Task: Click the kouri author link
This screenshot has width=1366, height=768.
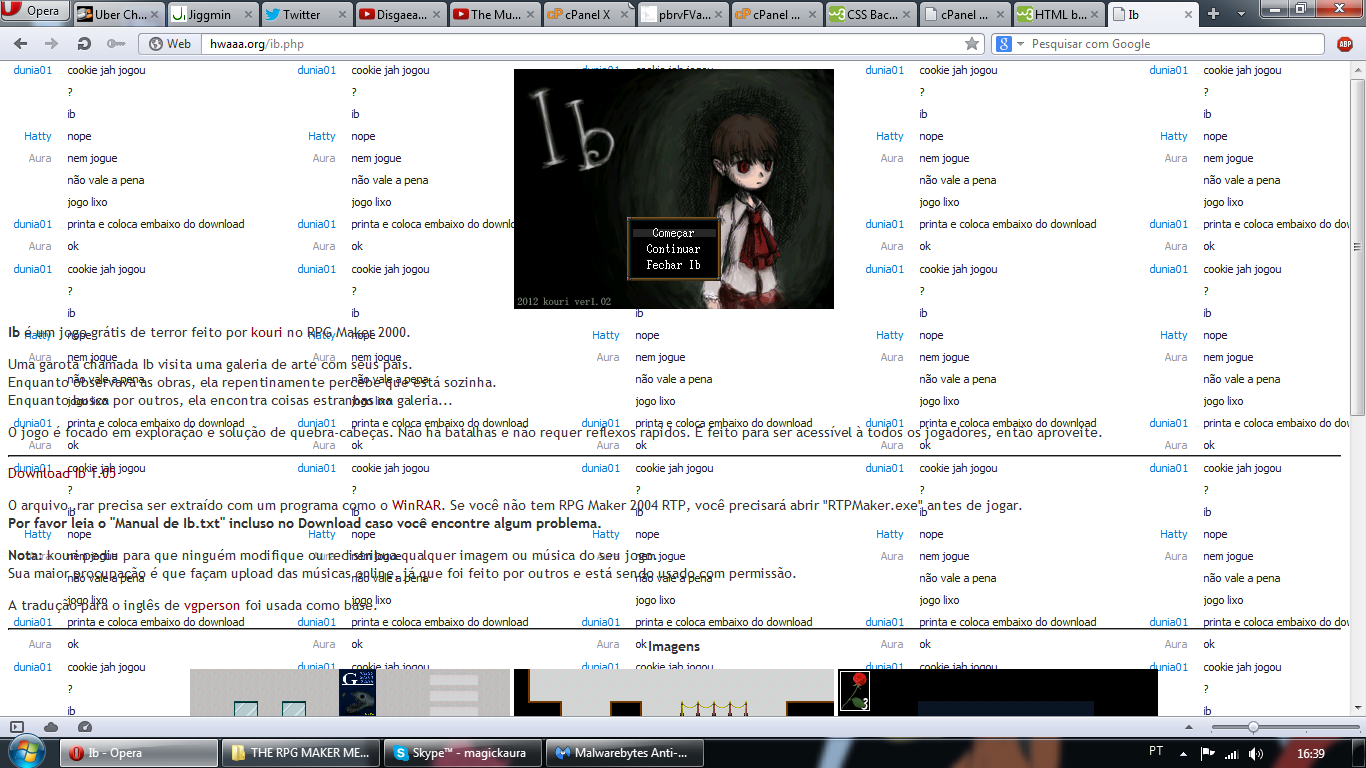Action: point(266,333)
